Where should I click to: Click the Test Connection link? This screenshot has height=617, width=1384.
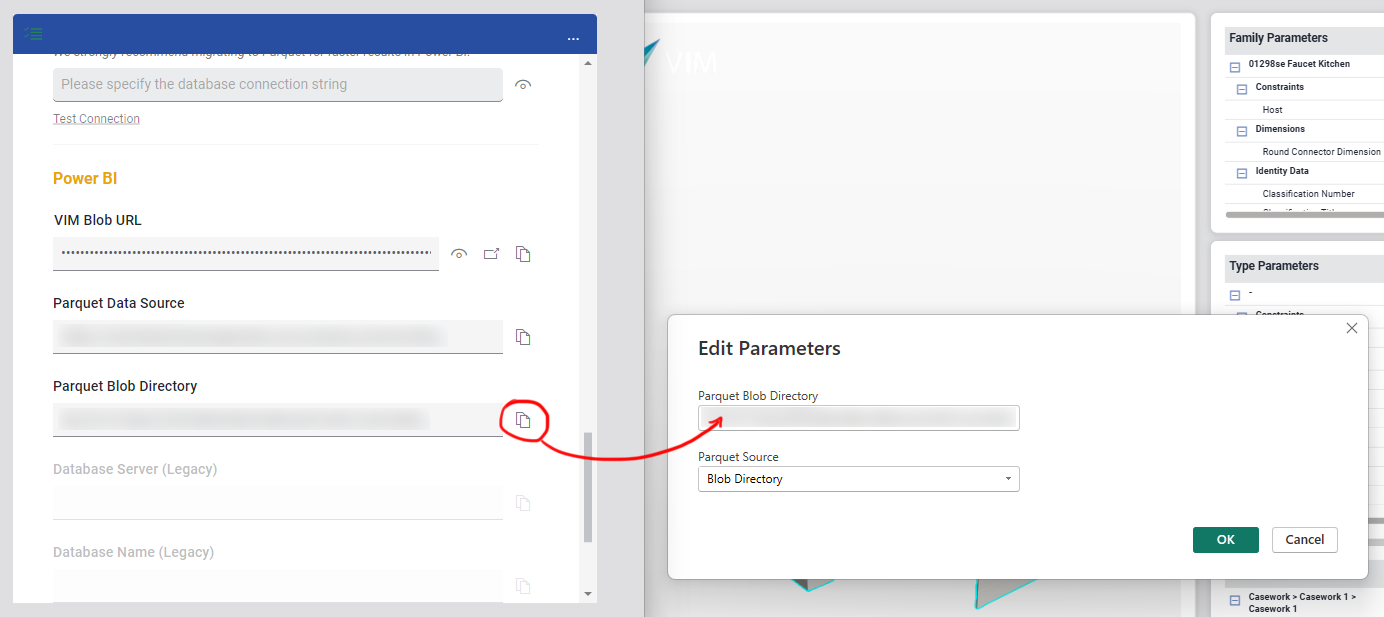coord(96,119)
